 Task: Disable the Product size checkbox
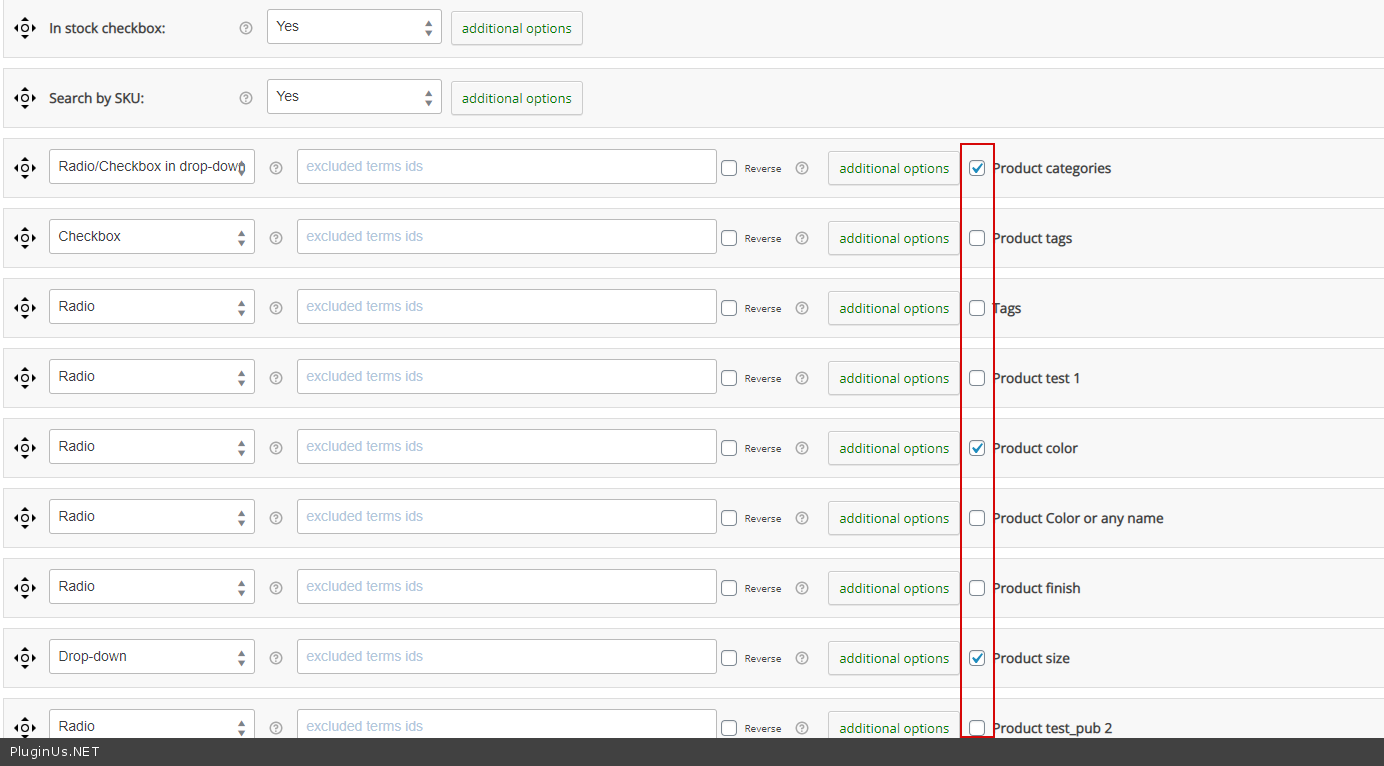pyautogui.click(x=977, y=658)
